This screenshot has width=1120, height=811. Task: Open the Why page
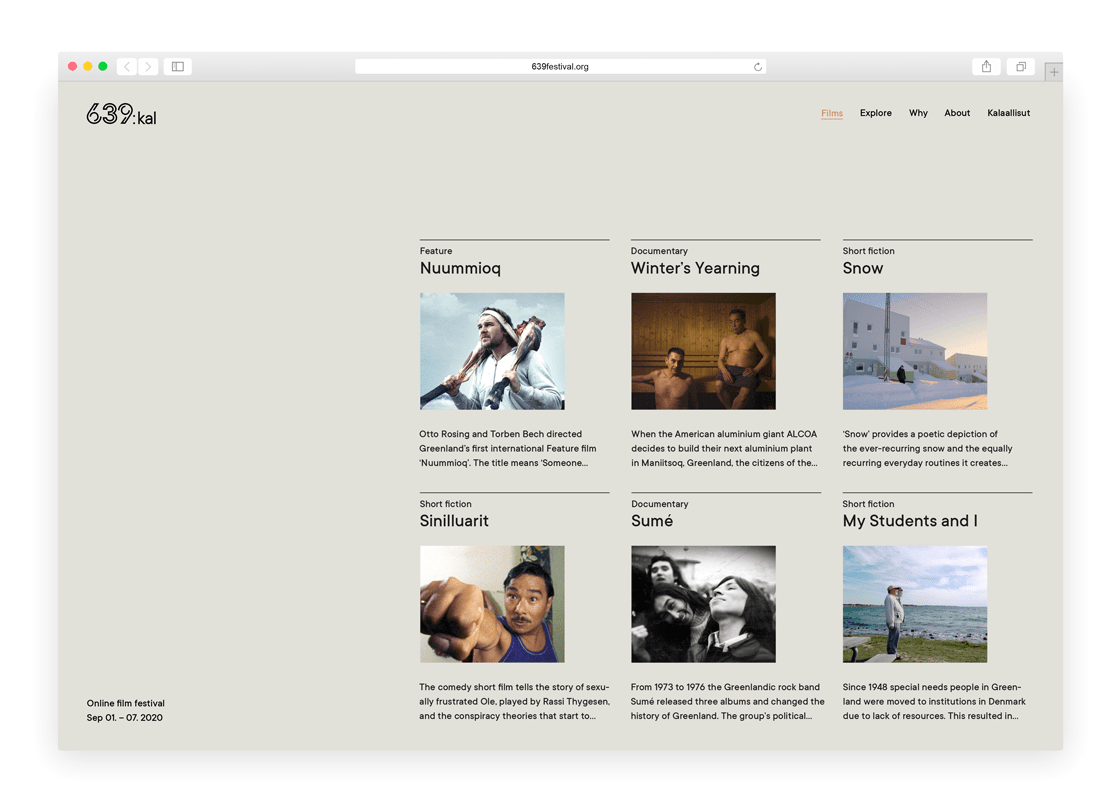pos(918,113)
